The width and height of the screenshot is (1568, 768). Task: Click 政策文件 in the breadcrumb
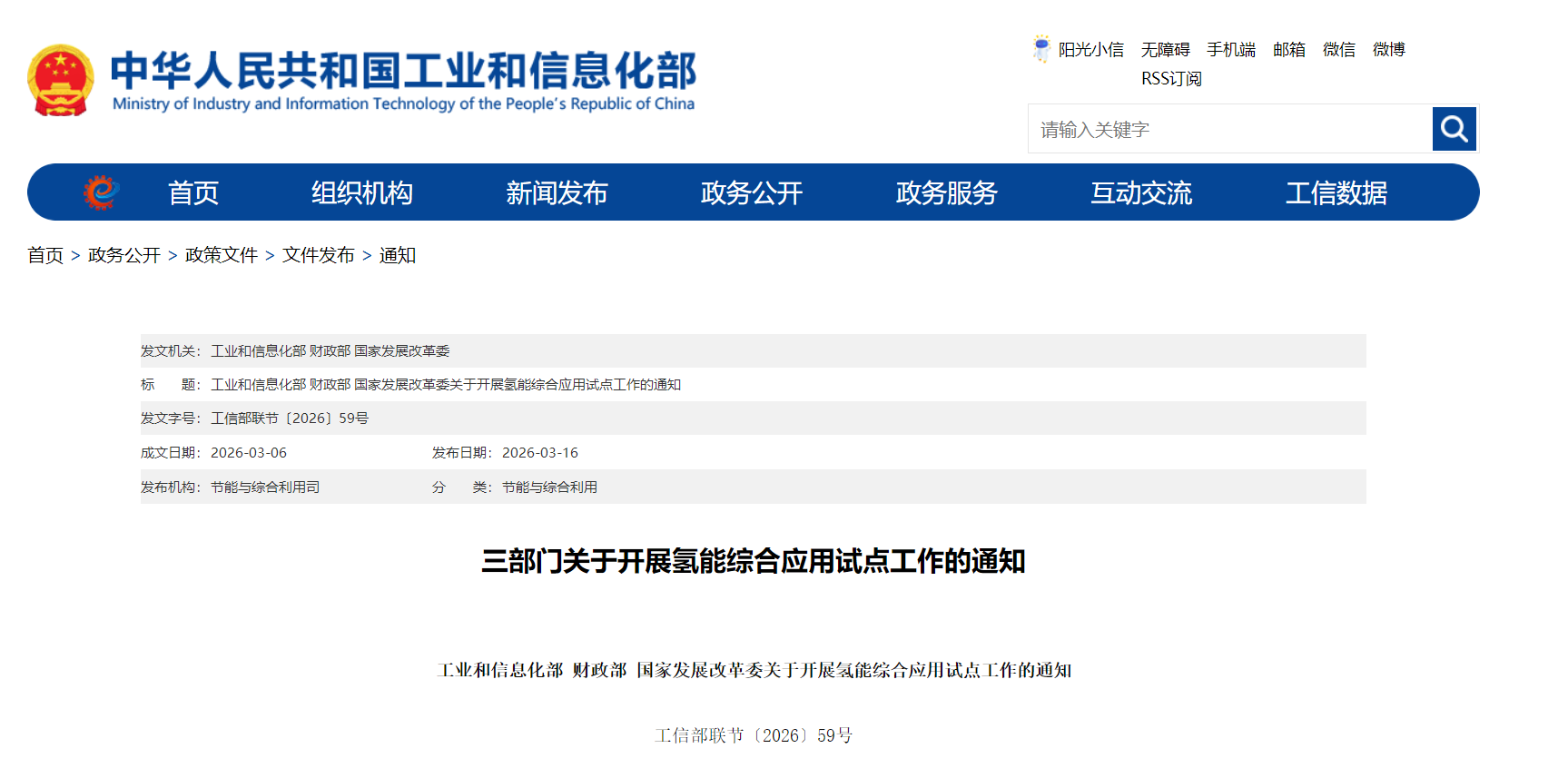(222, 255)
